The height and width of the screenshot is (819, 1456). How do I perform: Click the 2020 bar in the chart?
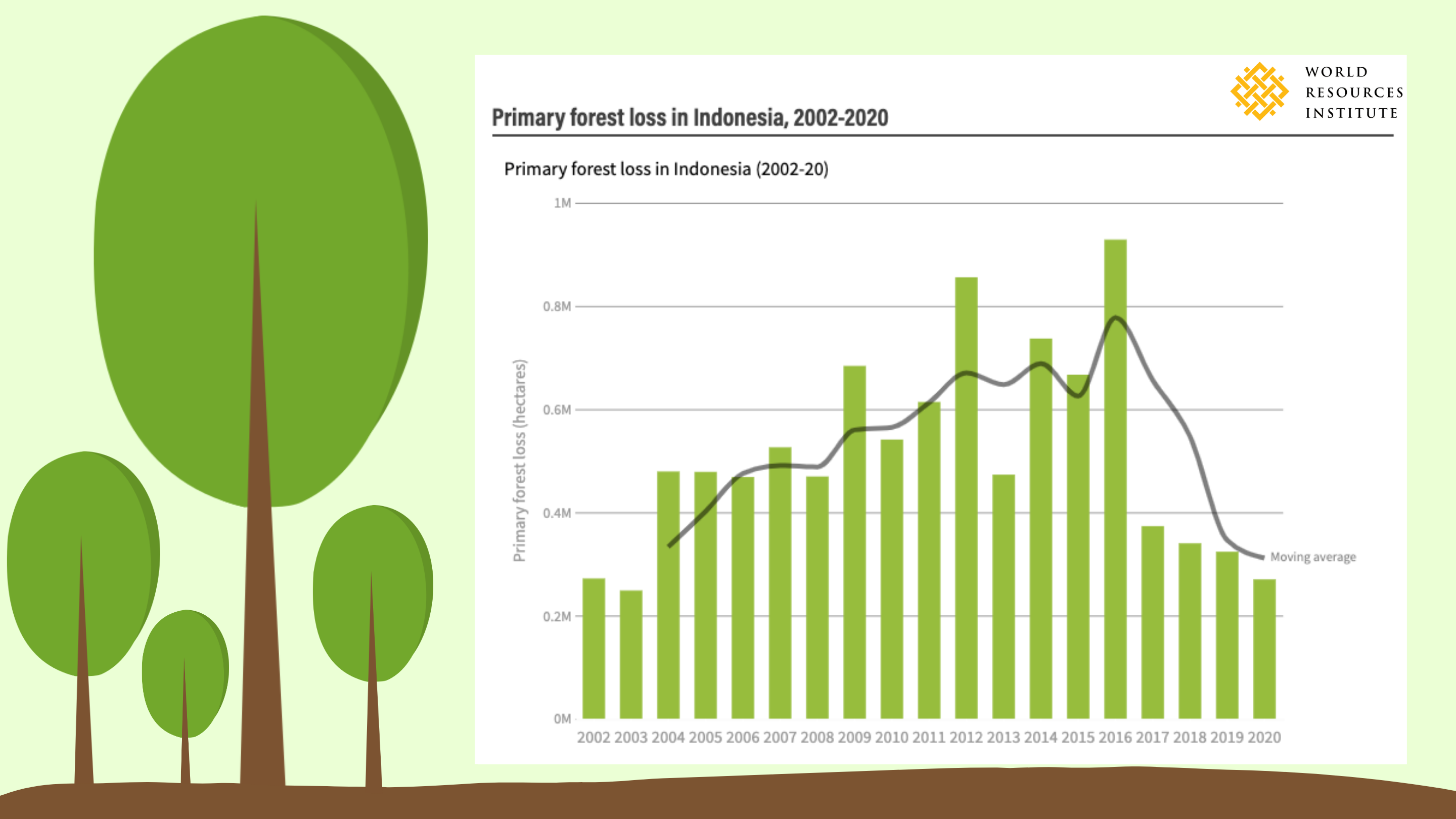point(1264,649)
